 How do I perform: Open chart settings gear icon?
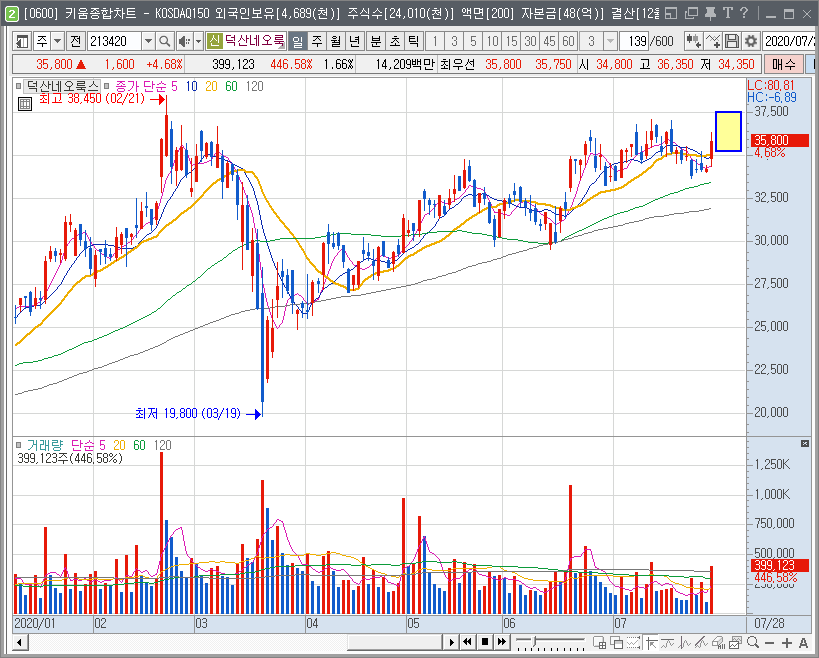751,41
